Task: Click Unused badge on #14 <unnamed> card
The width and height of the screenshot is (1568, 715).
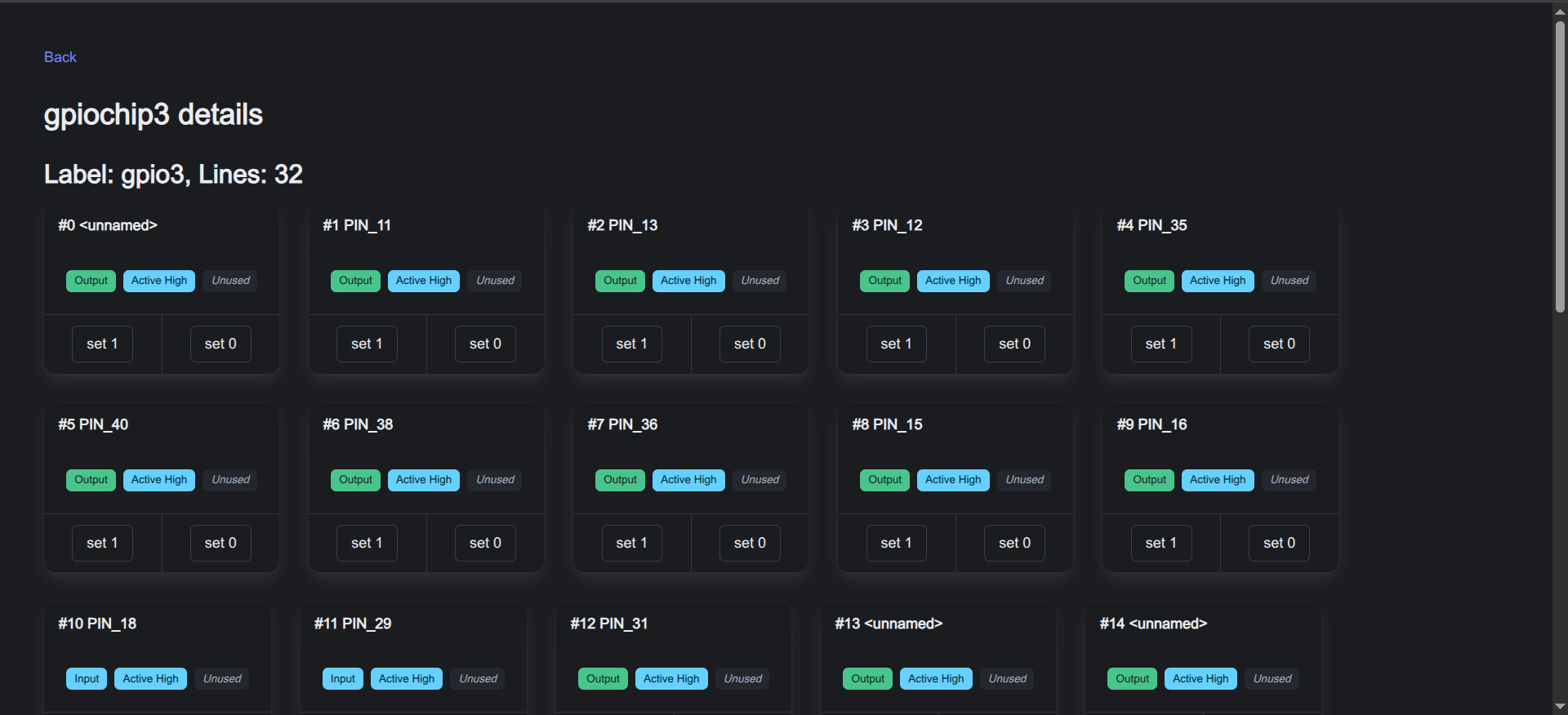Action: pyautogui.click(x=1272, y=679)
